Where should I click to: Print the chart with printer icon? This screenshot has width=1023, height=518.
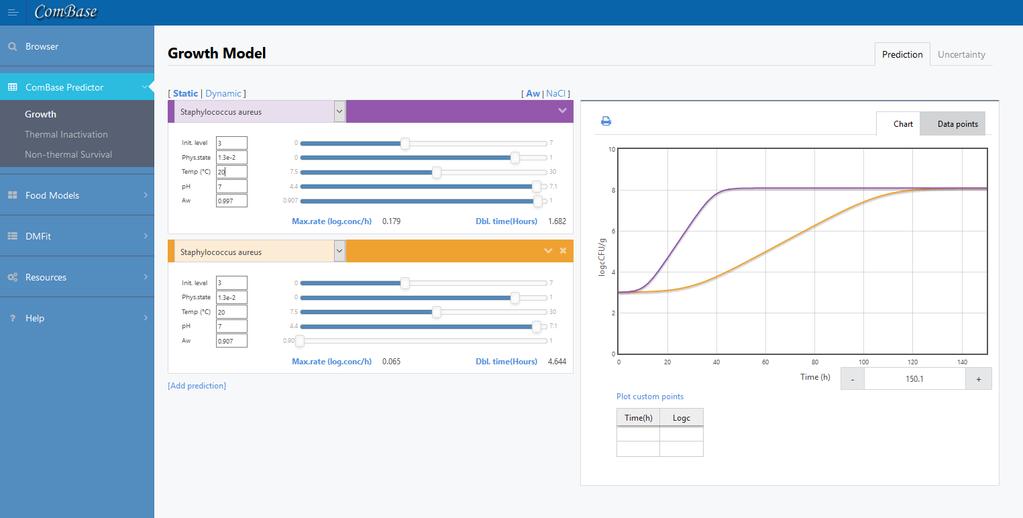click(x=605, y=121)
